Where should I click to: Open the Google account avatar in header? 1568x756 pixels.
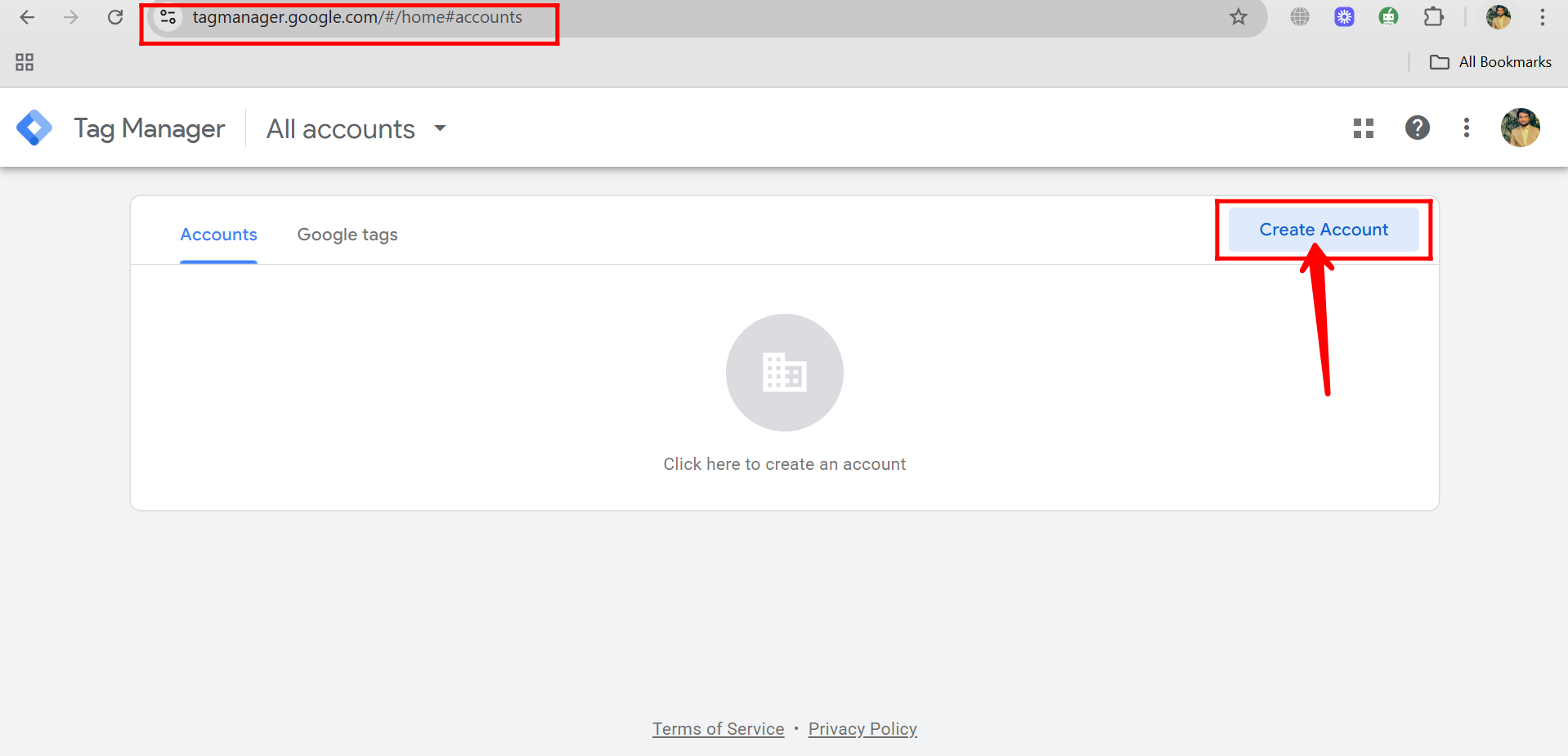[1521, 127]
